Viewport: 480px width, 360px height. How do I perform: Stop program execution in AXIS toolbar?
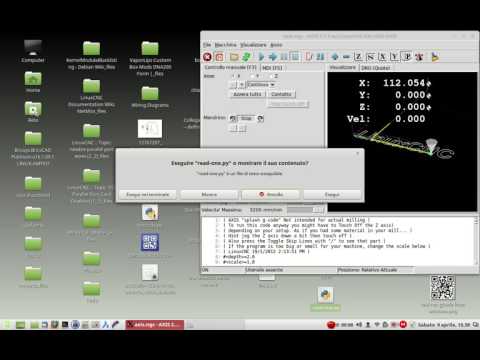coord(295,57)
